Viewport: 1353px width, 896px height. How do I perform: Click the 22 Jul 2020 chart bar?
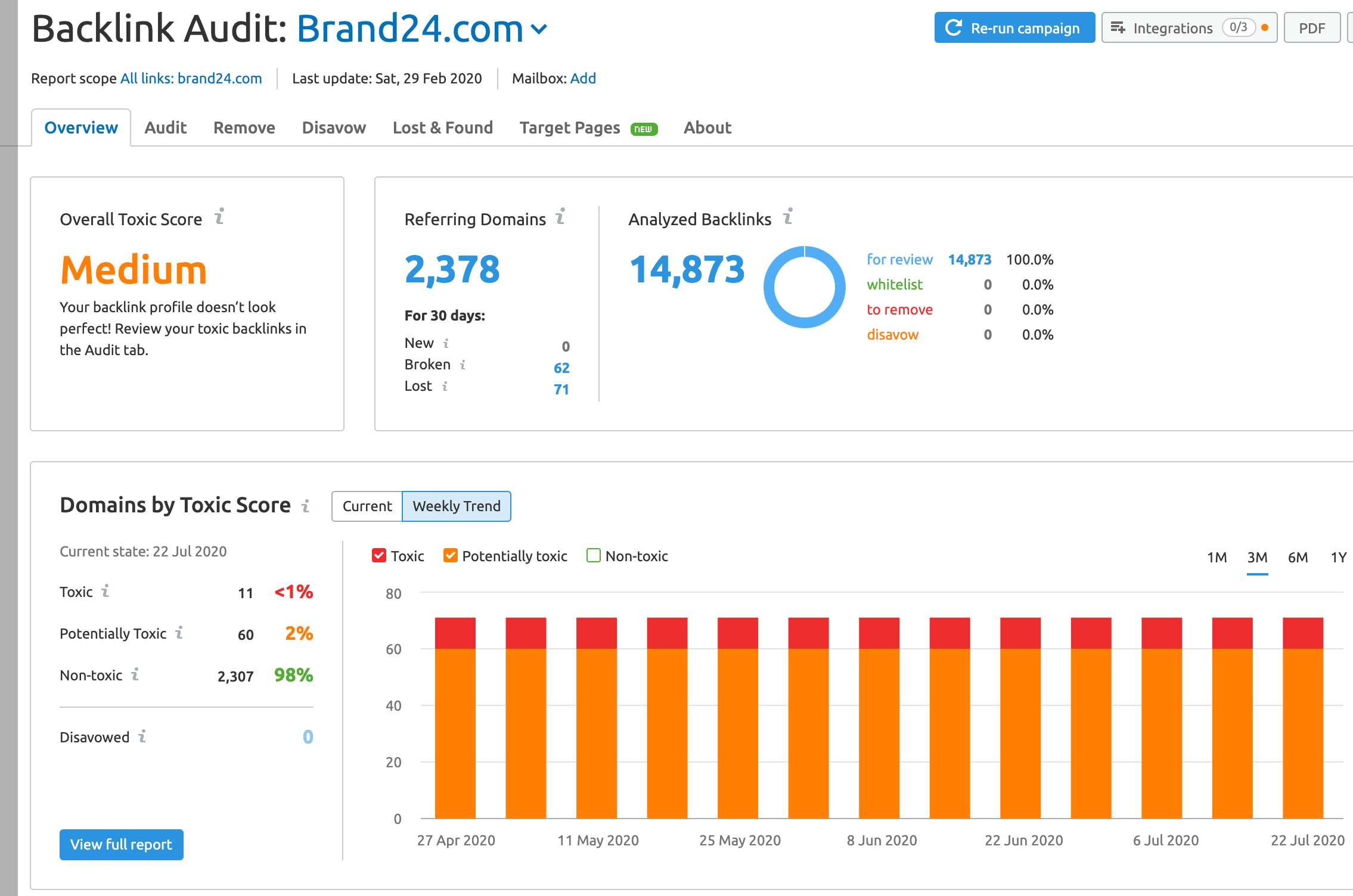coord(1303,718)
